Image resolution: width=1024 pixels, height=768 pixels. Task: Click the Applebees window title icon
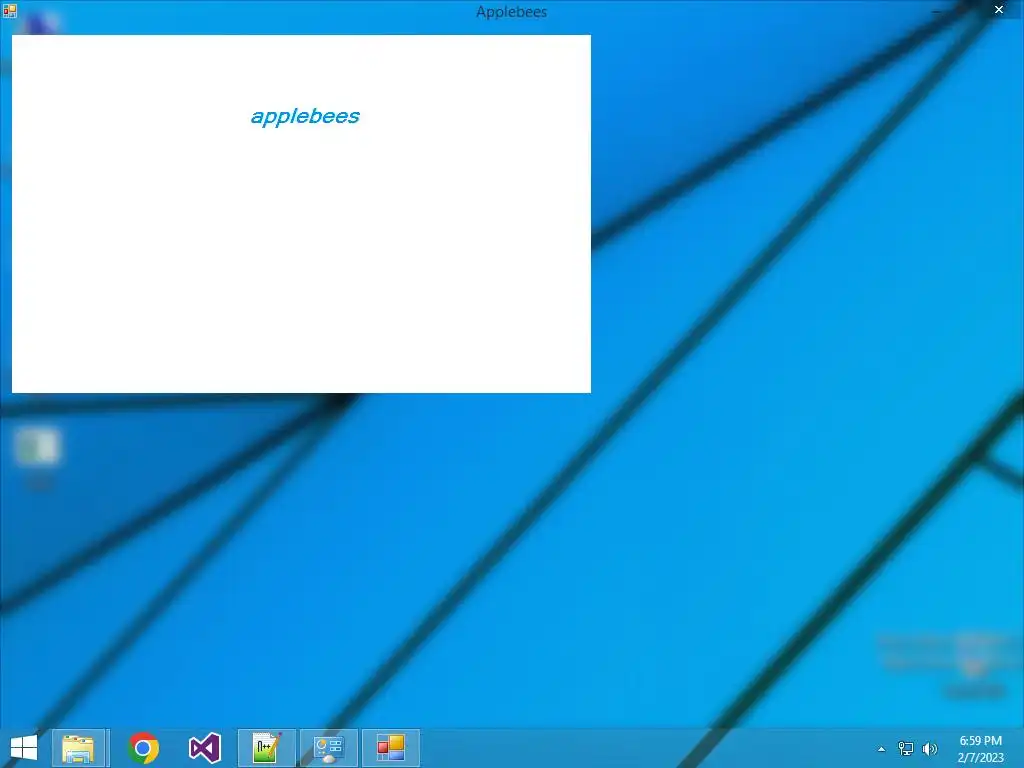coord(9,10)
